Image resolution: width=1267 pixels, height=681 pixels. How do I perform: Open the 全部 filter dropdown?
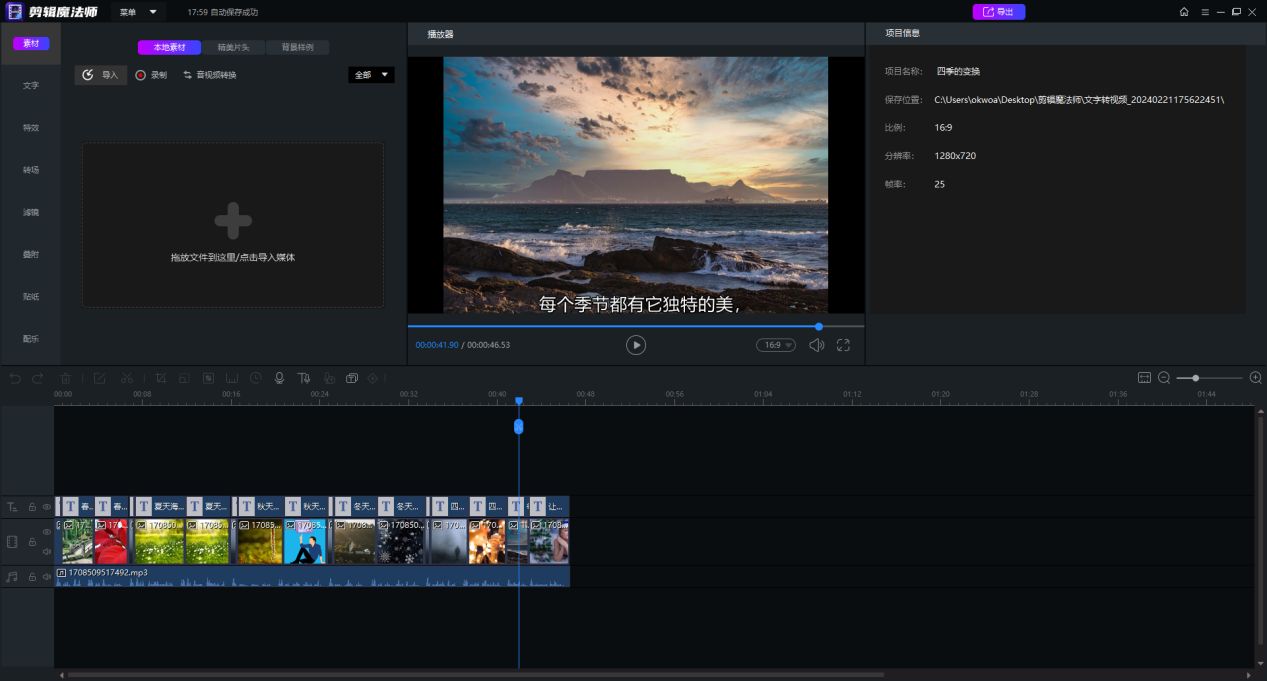(x=371, y=75)
